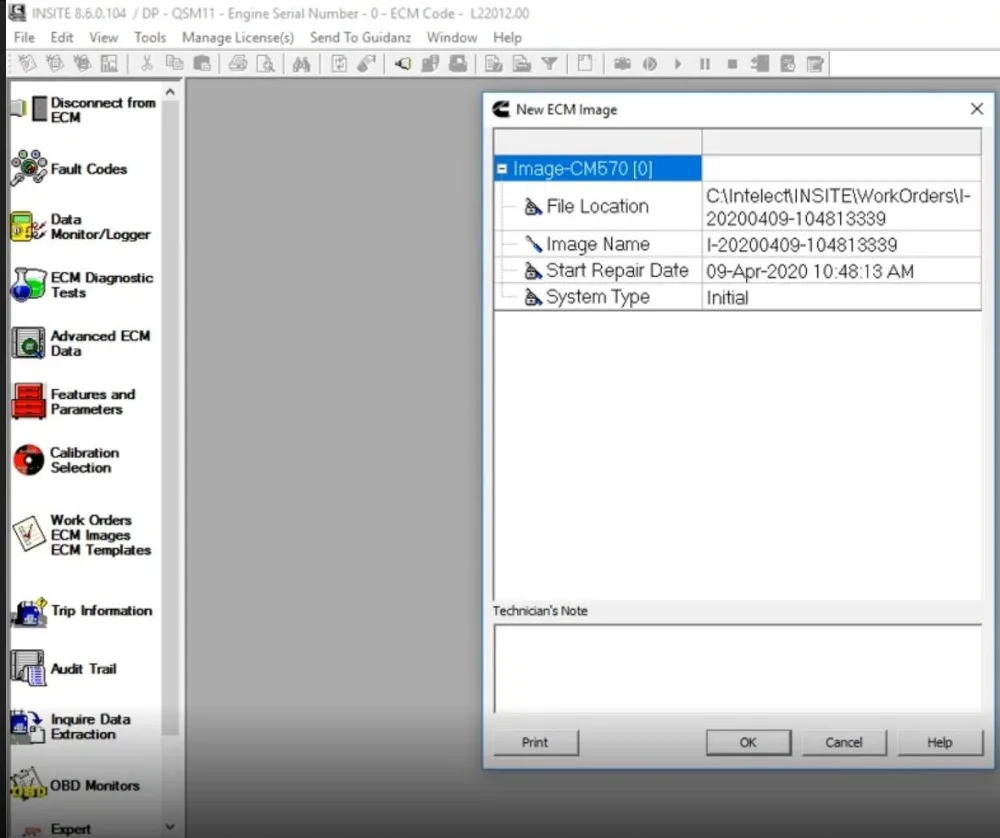Close the New ECM Image dialog

(976, 109)
